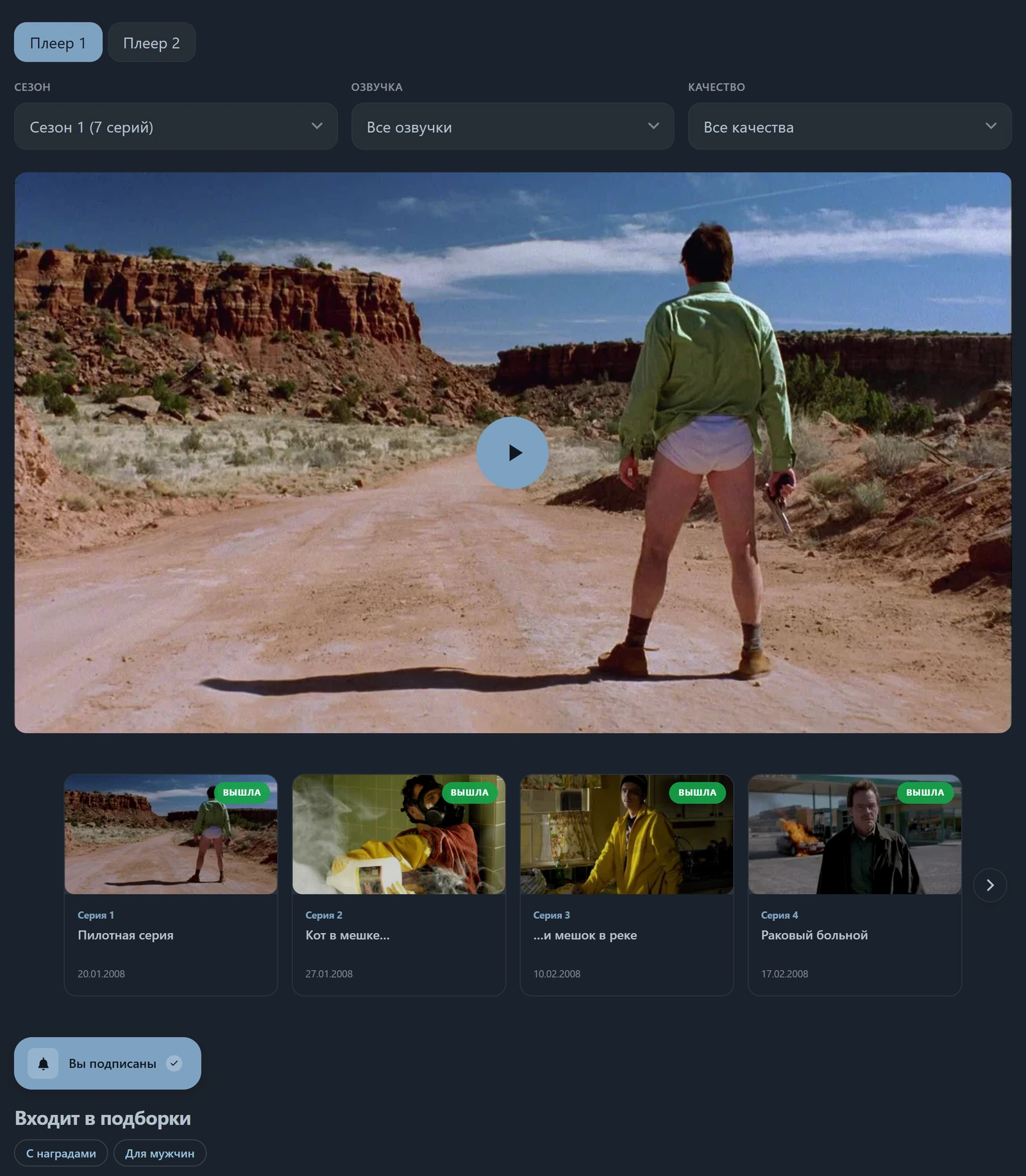Click ВЫШЛА badge on Серия 1 card
This screenshot has width=1026, height=1176.
pos(242,793)
